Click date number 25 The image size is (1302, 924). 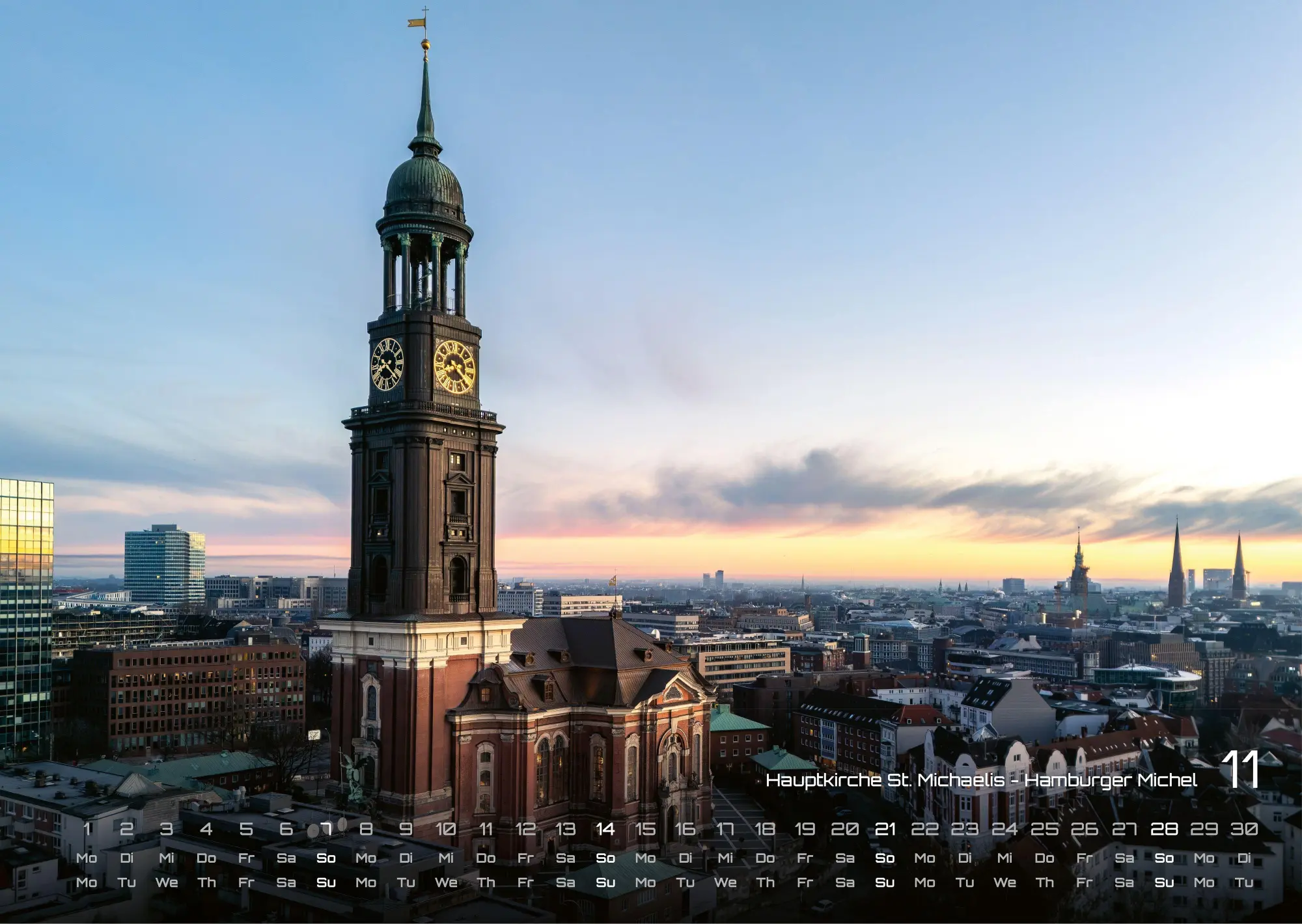pyautogui.click(x=1045, y=829)
